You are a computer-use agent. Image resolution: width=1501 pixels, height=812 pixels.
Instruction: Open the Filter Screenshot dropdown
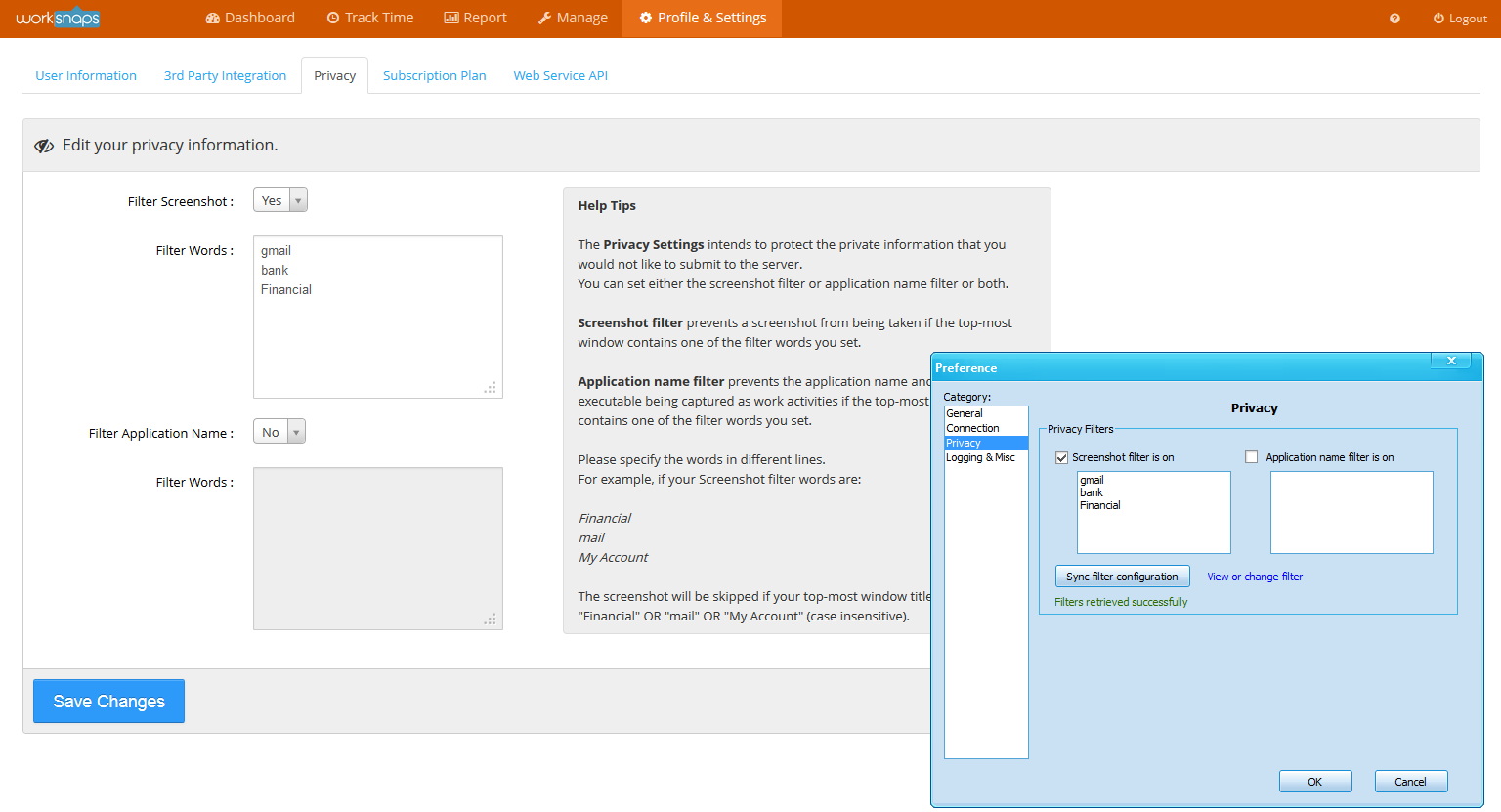[280, 200]
